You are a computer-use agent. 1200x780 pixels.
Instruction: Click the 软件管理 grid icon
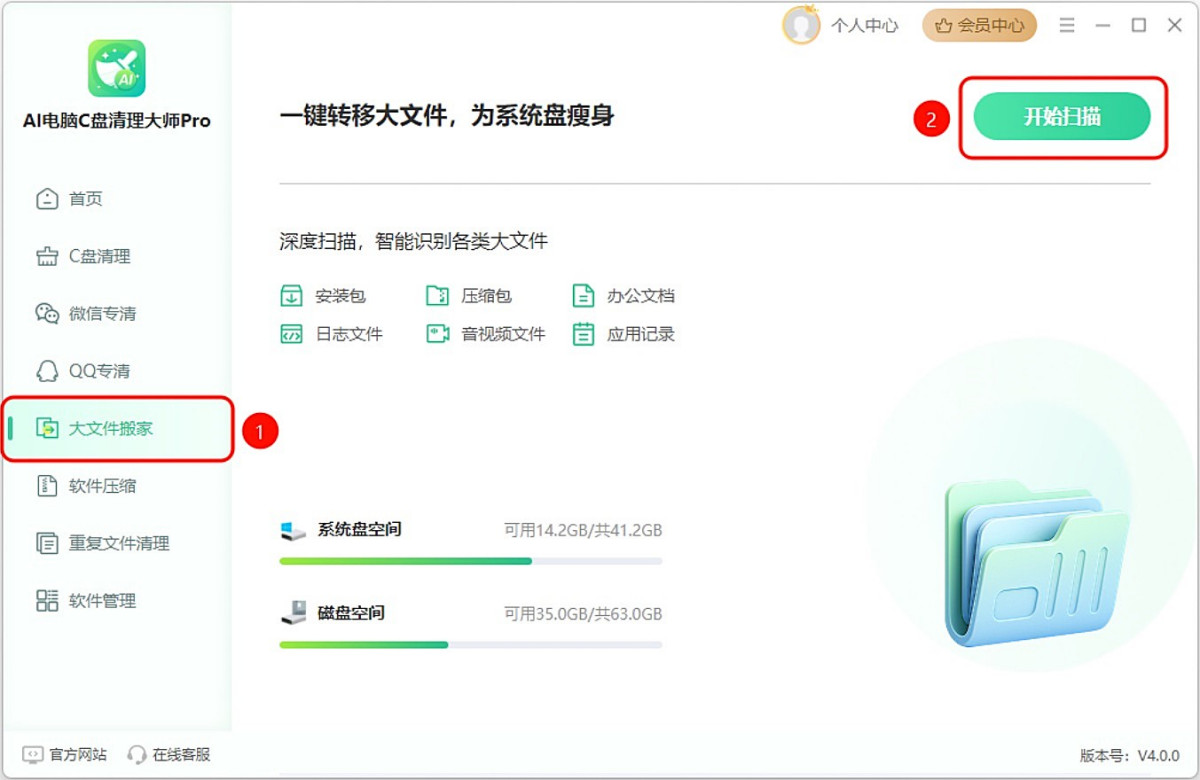tap(47, 601)
